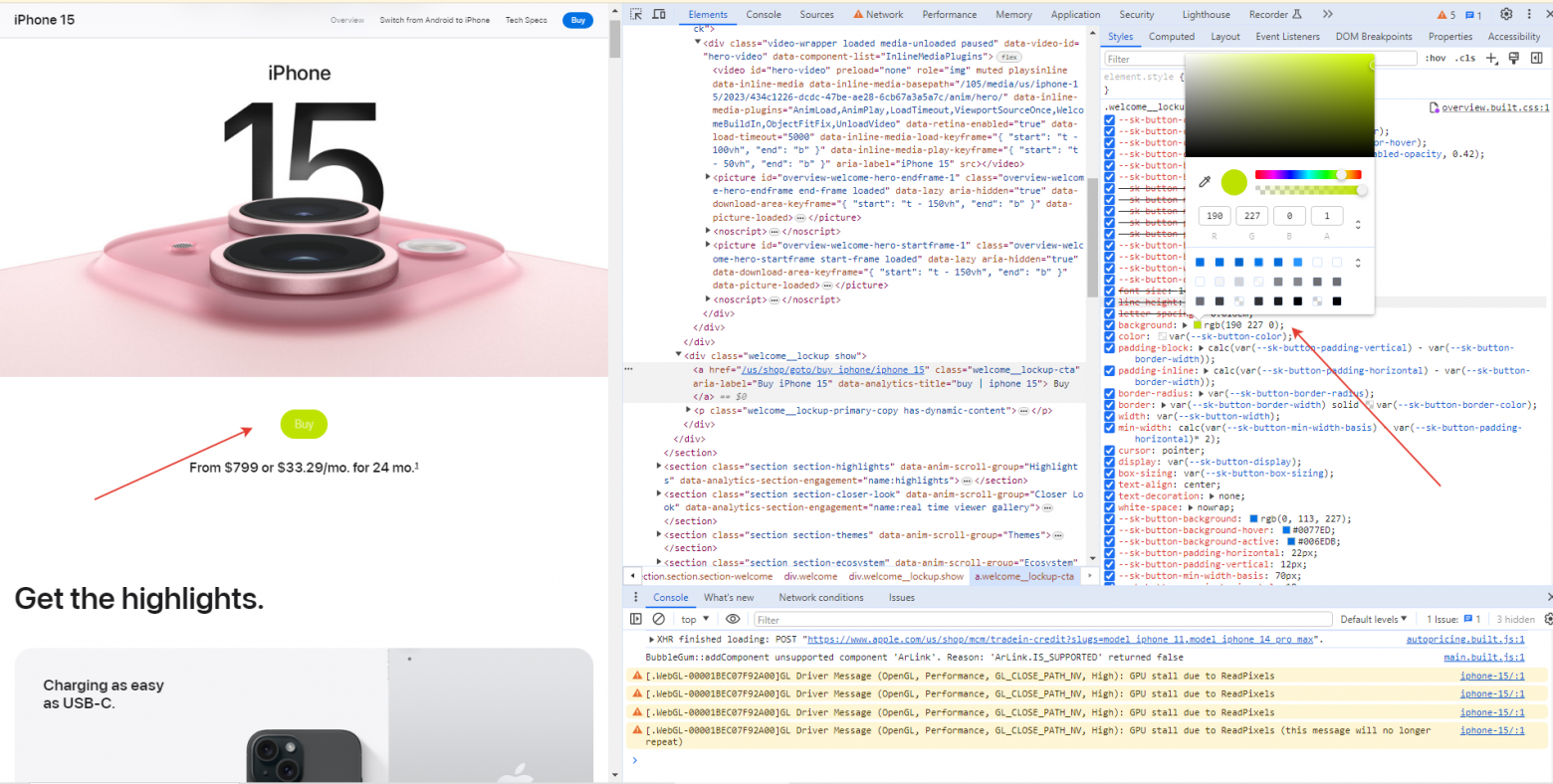Activate the eyedropper in the color picker

pyautogui.click(x=1204, y=182)
